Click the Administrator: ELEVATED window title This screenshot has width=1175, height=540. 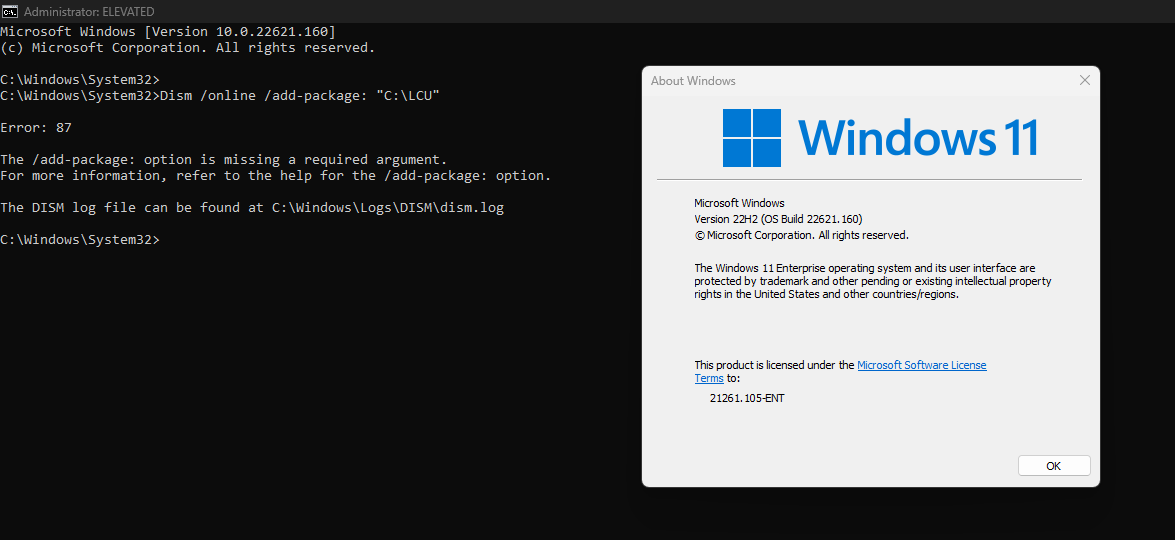[x=89, y=11]
